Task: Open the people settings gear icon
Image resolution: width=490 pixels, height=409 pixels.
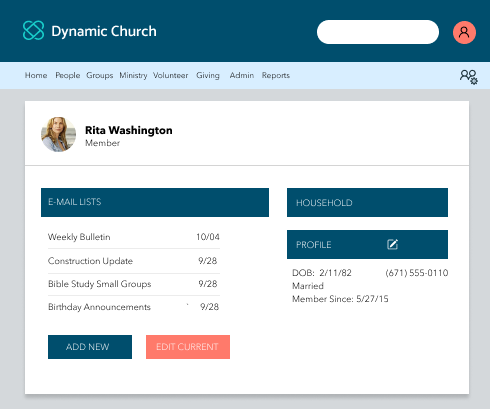Action: [x=469, y=77]
